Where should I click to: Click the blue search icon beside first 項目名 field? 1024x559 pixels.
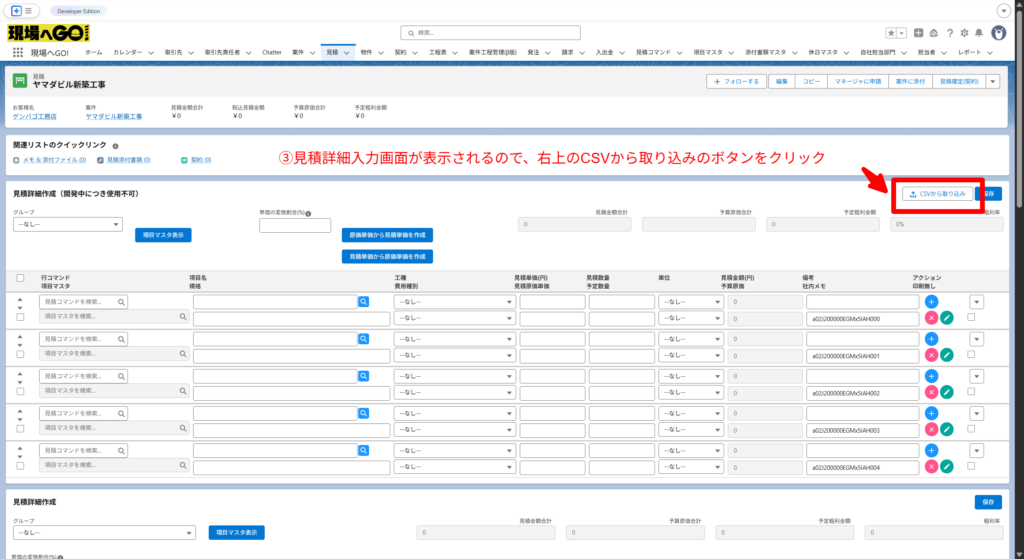(364, 301)
